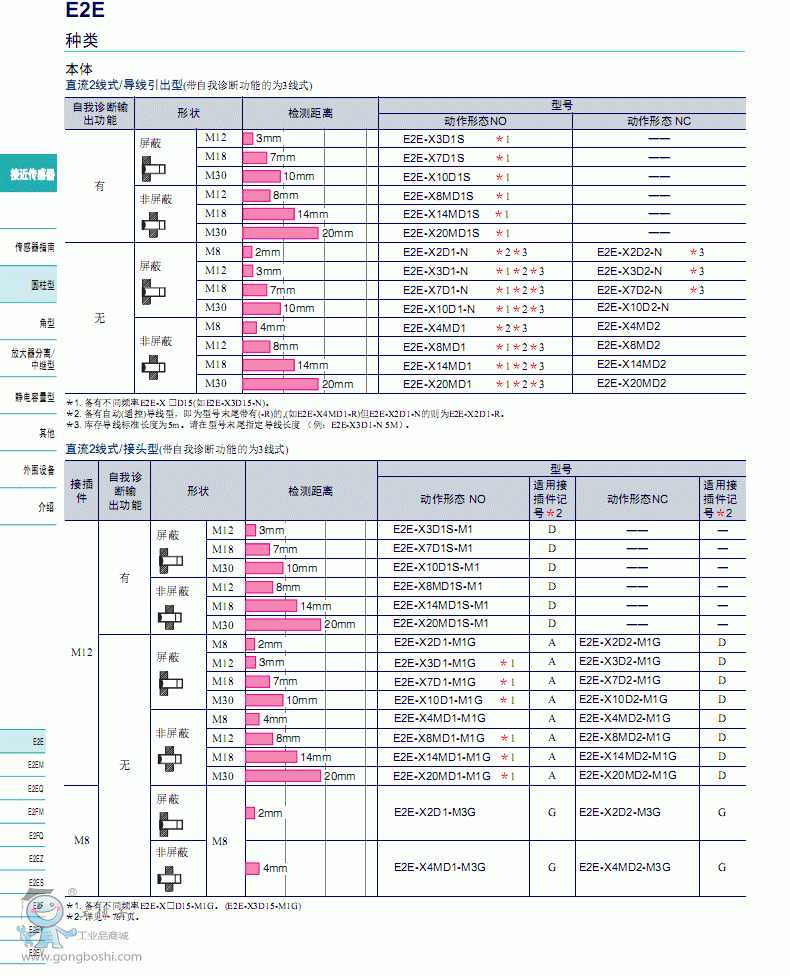Select NC model E2E-X20MD2
This screenshot has height=976, width=790.
pyautogui.click(x=631, y=383)
